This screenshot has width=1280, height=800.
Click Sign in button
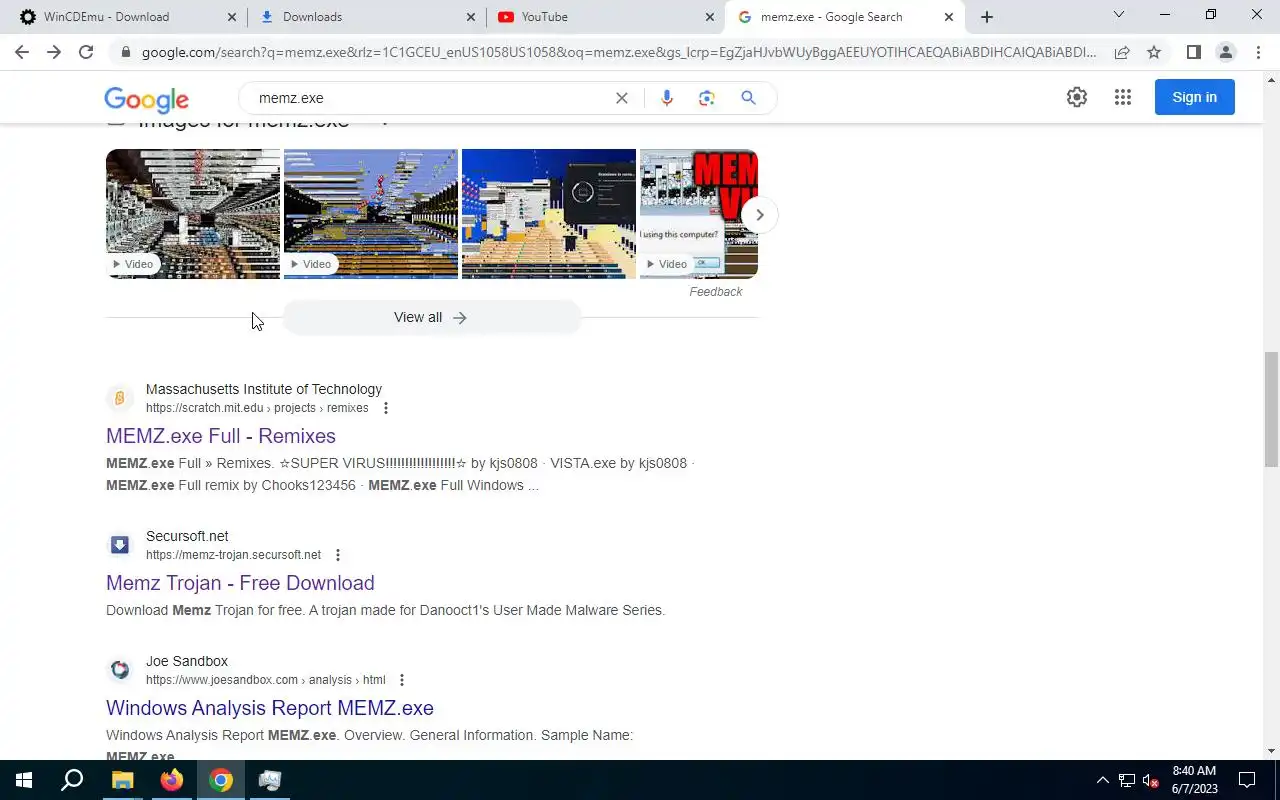point(1195,97)
